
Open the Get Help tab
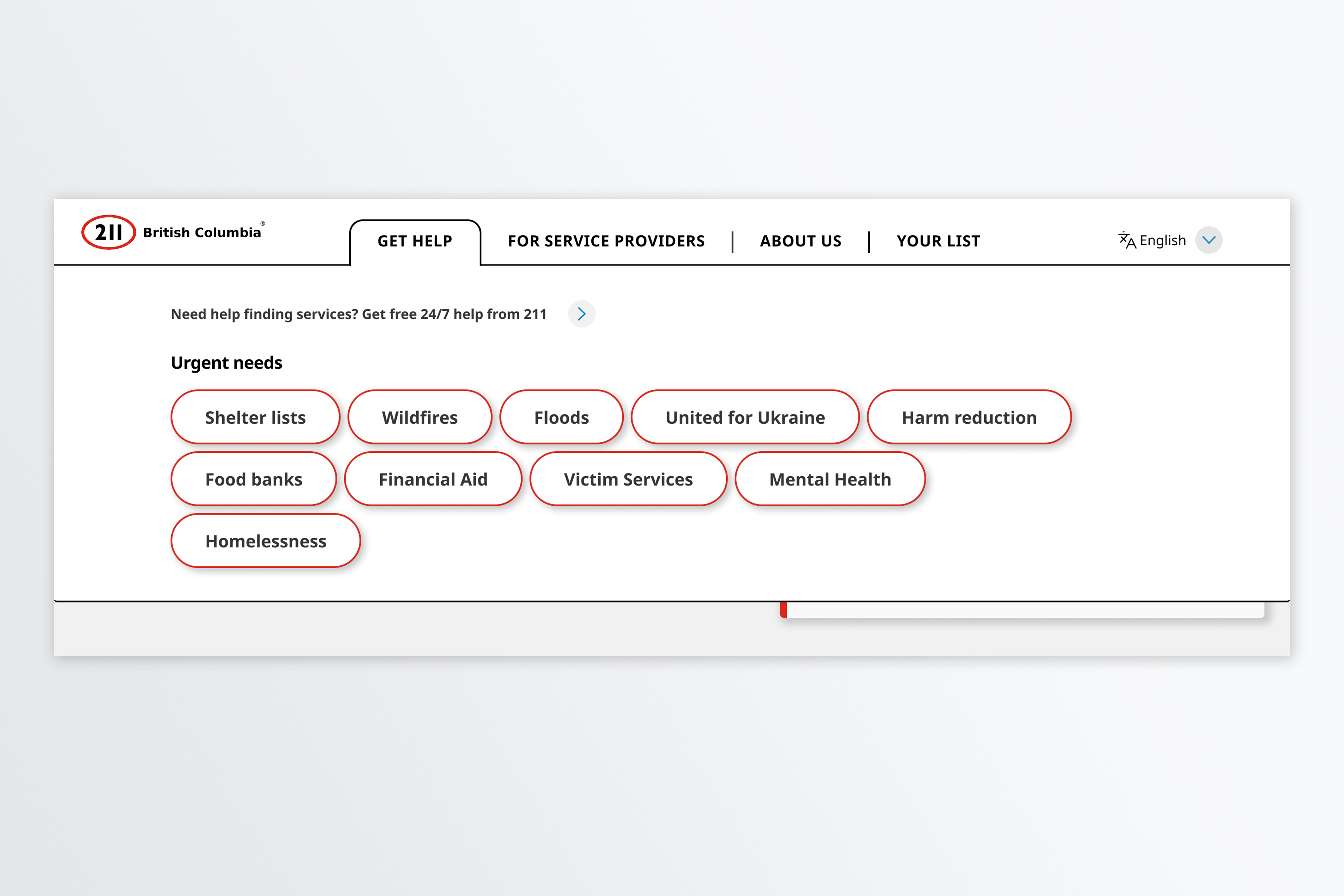[415, 241]
